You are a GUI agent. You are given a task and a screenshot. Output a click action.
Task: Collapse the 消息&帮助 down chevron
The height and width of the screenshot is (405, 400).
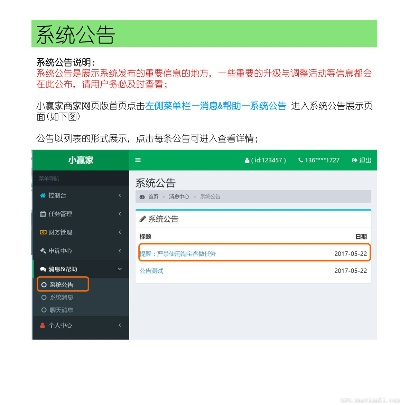pyautogui.click(x=120, y=269)
